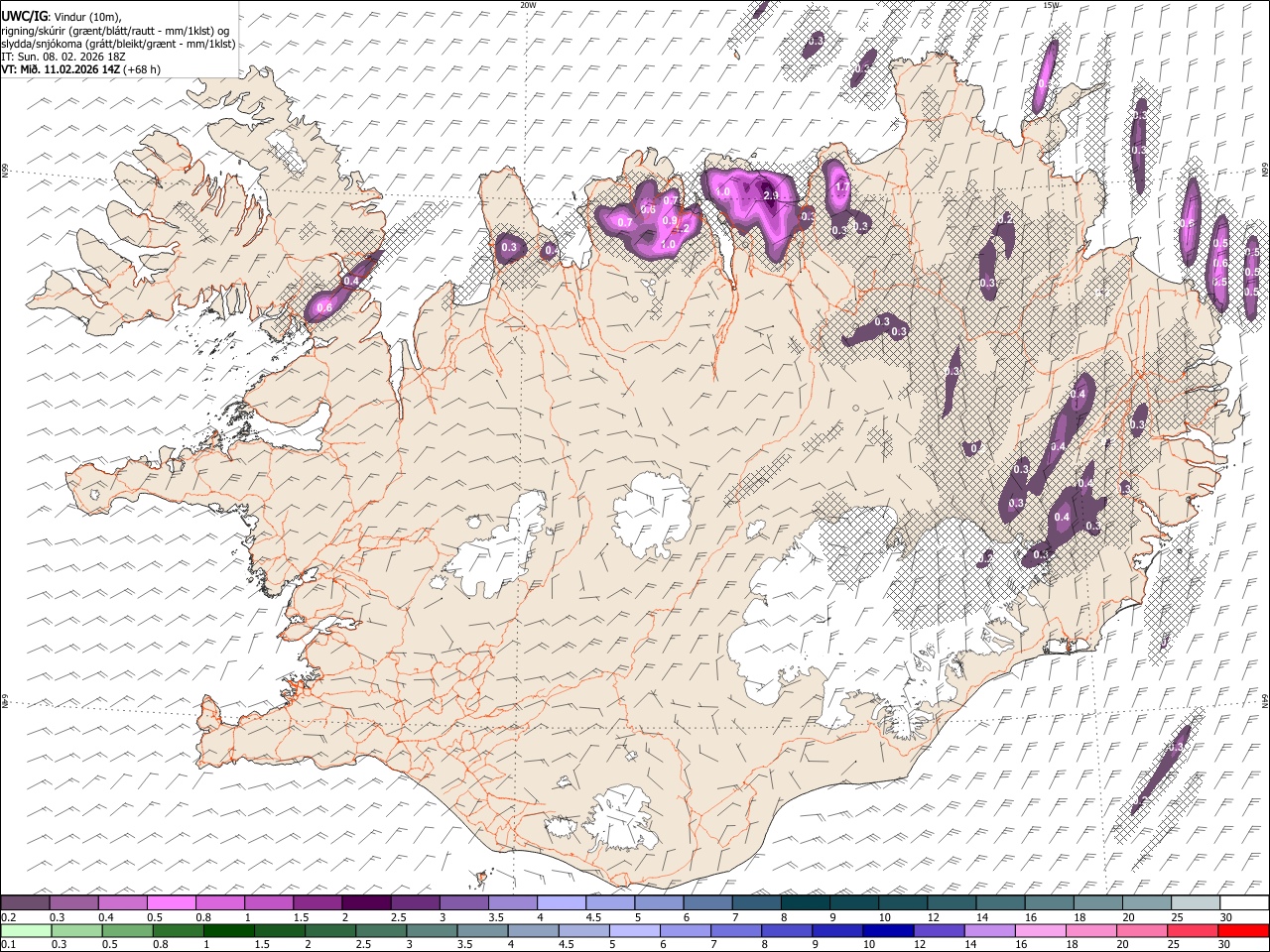Click the 1.2 precipitation value on the map

pos(682,228)
